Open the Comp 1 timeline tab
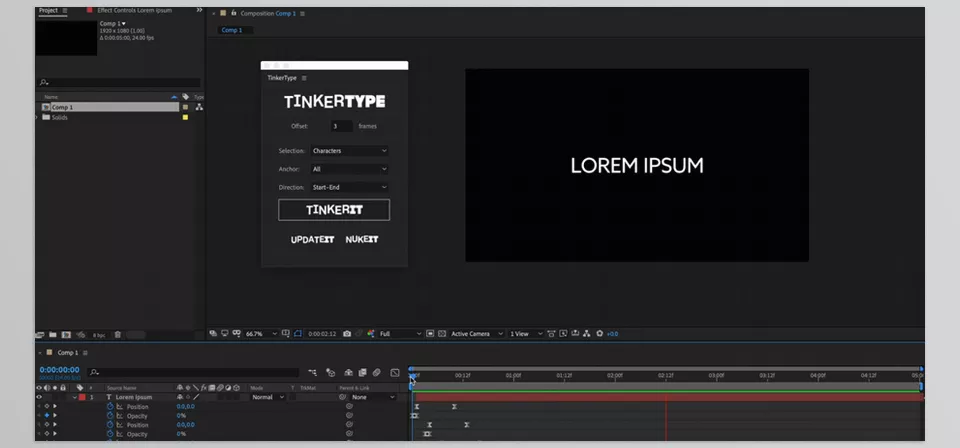 pos(67,353)
